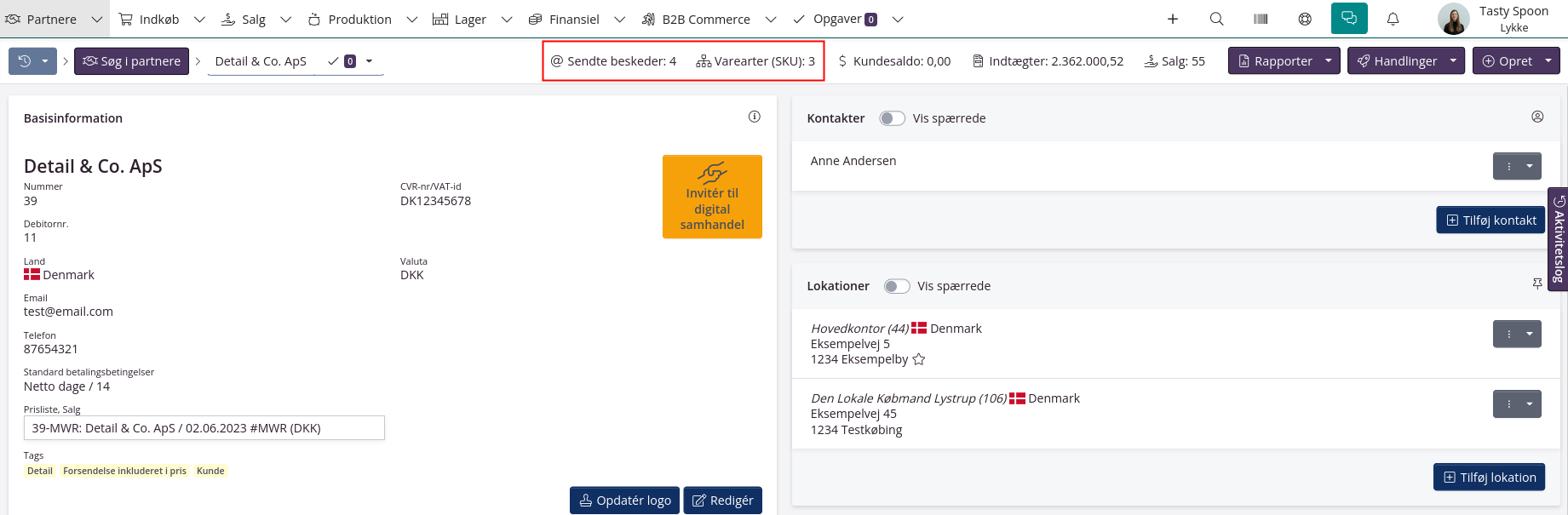Open the teal chat messages icon
This screenshot has height=515, width=1568.
pyautogui.click(x=1349, y=19)
